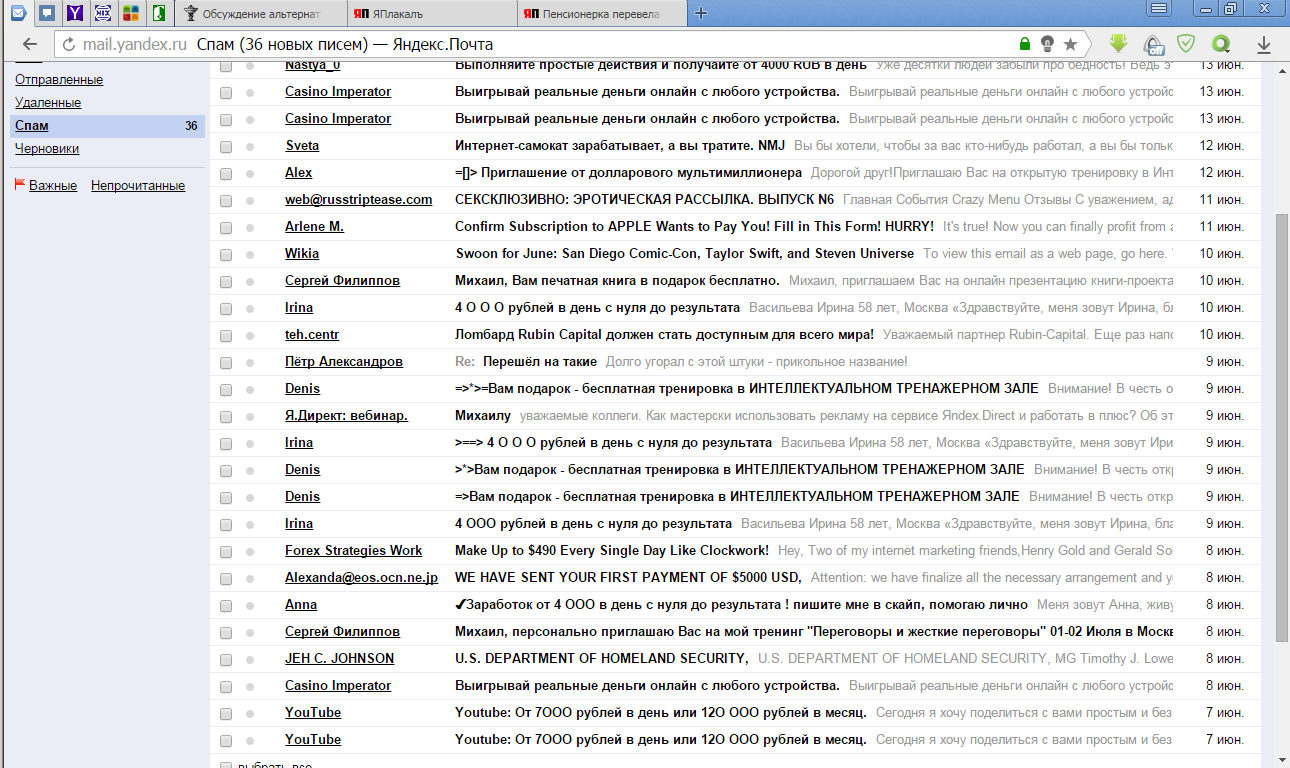
Task: Select the checkbox for Sveta's email
Action: click(x=226, y=146)
